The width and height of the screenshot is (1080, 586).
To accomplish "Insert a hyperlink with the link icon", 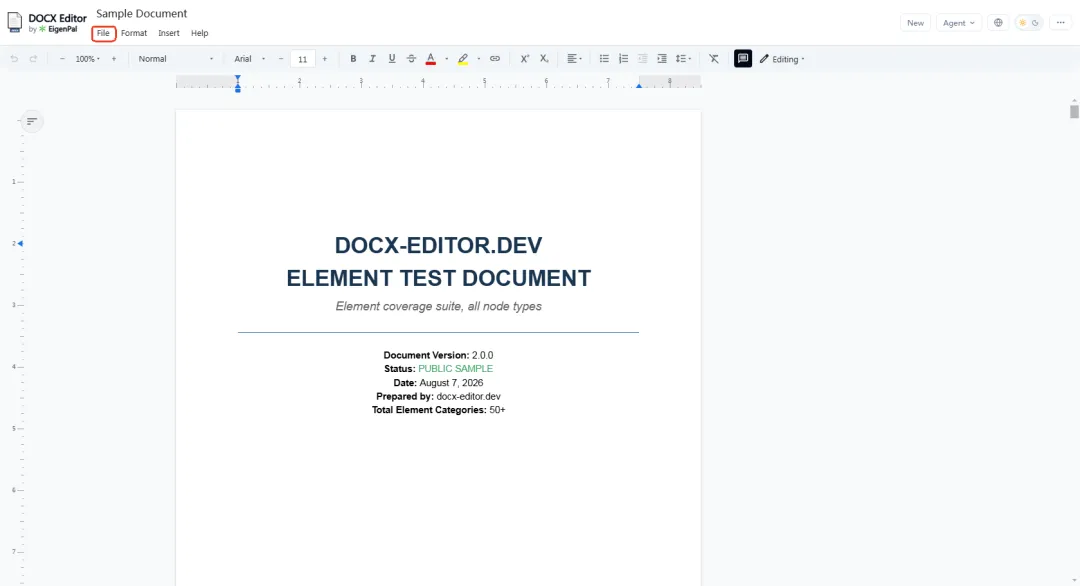I will click(x=495, y=59).
